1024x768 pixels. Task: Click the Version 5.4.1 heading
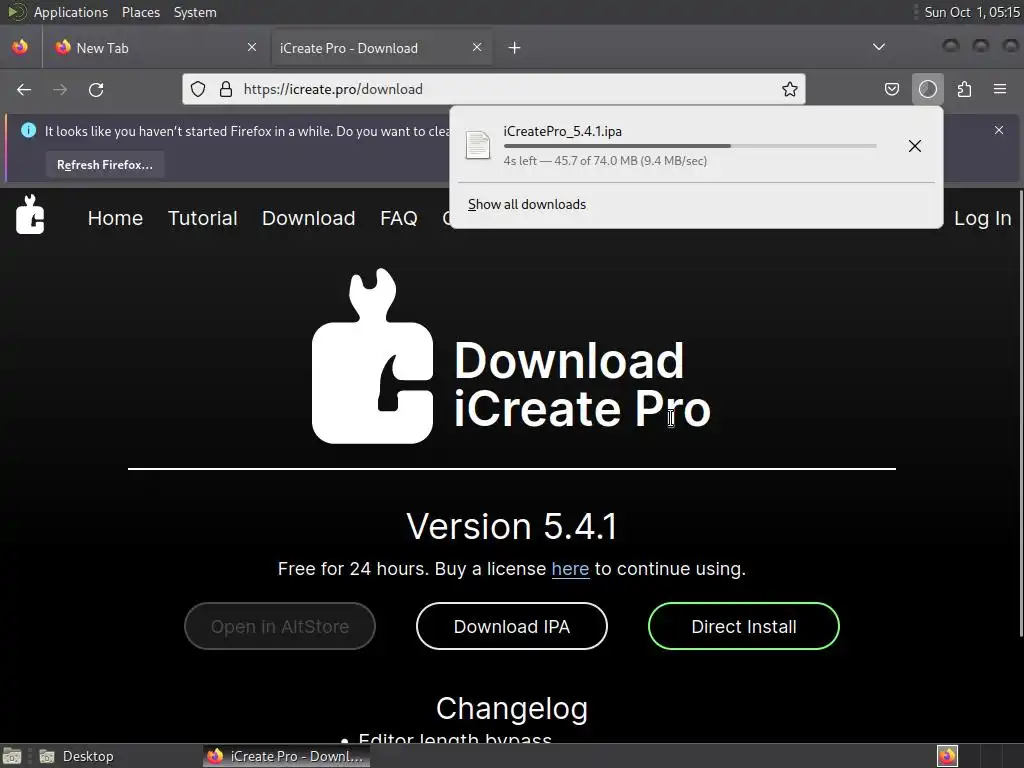pos(511,526)
